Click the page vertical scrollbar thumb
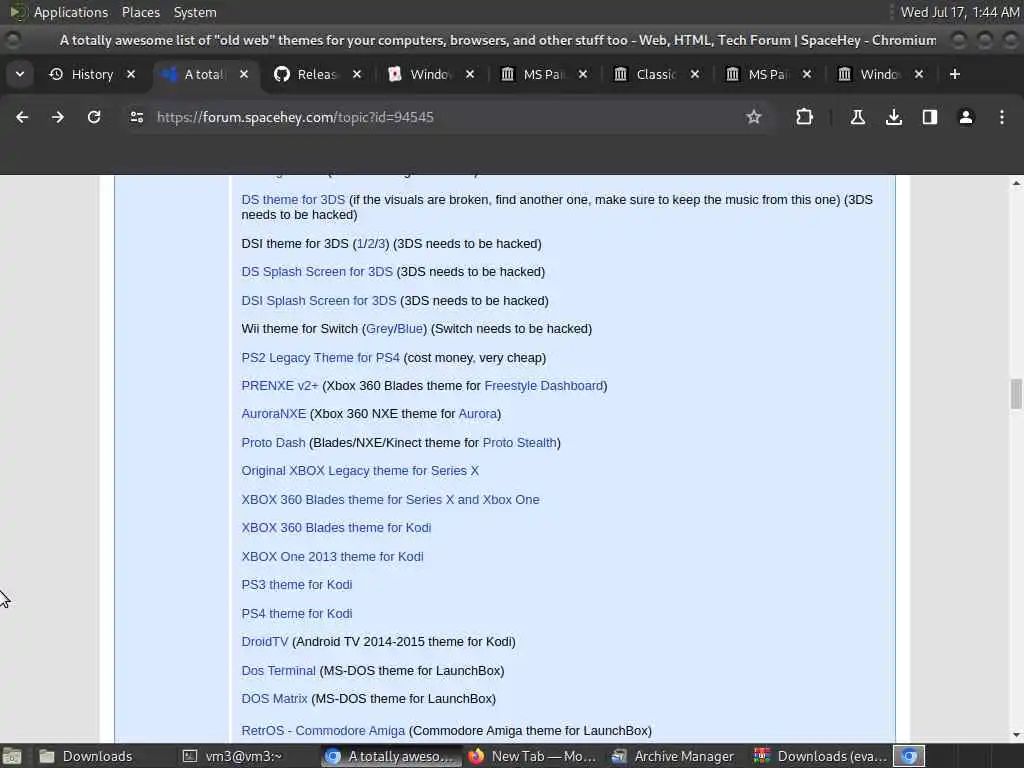The width and height of the screenshot is (1024, 768). [x=1016, y=393]
